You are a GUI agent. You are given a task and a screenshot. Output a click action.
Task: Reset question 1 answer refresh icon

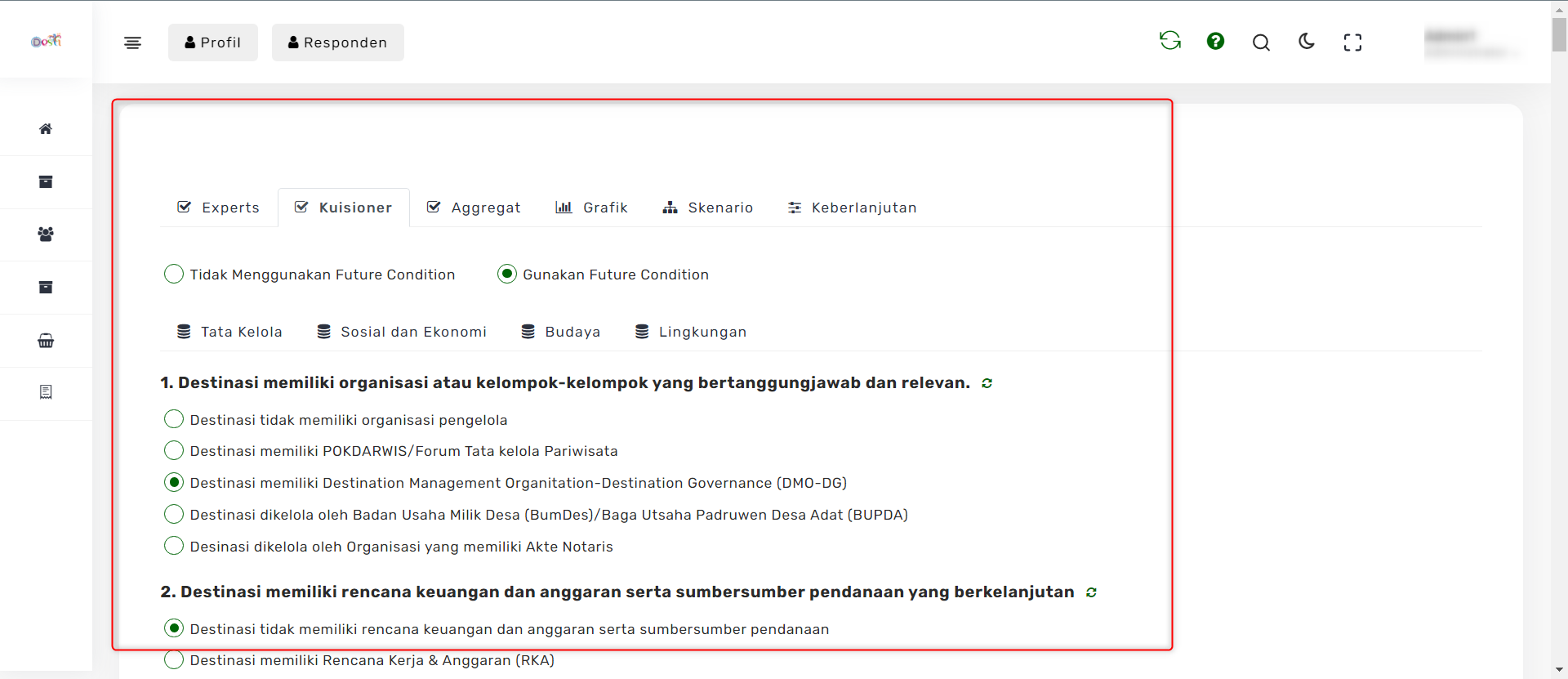tap(987, 383)
